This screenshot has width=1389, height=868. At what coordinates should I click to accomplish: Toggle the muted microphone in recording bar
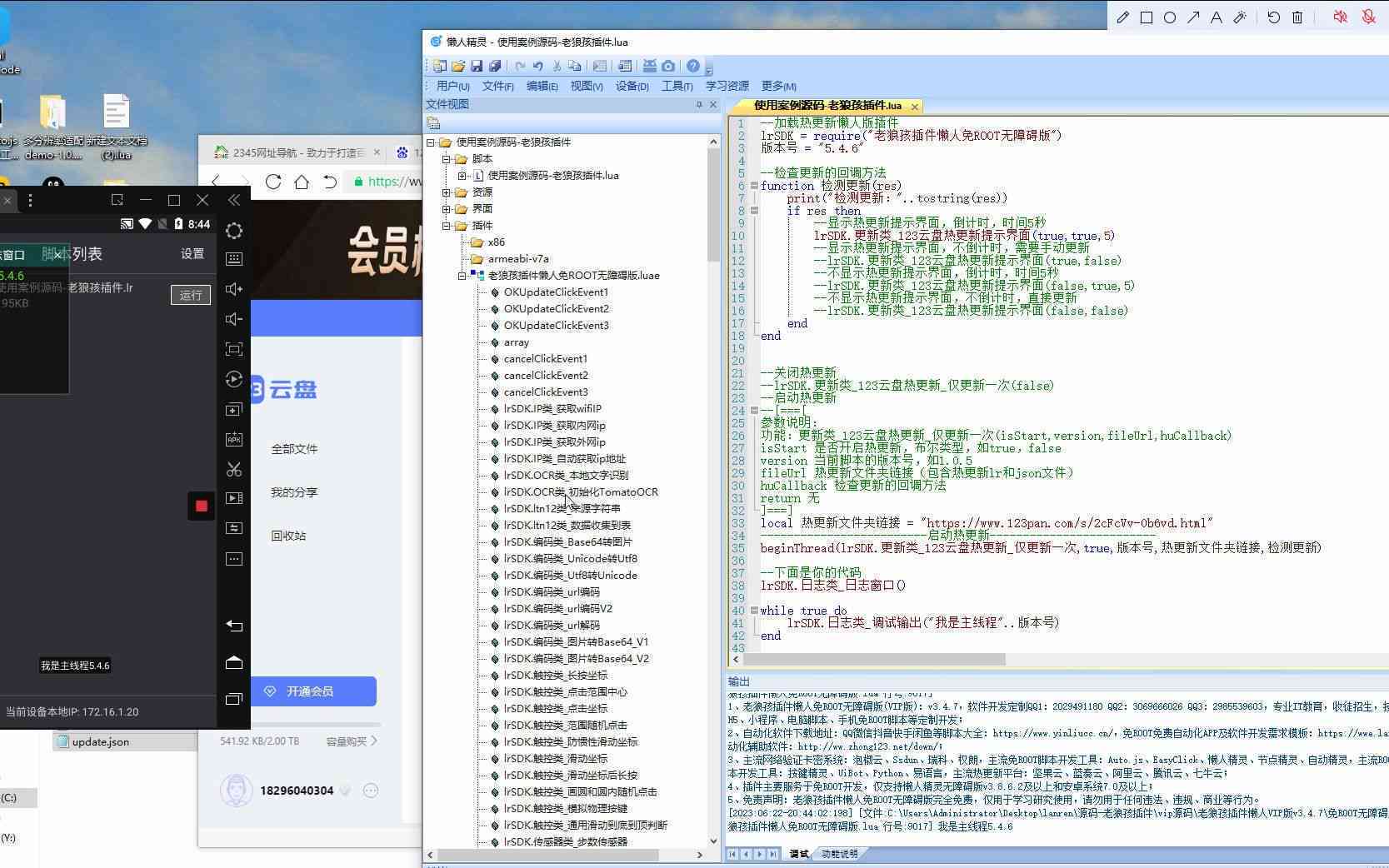1368,17
